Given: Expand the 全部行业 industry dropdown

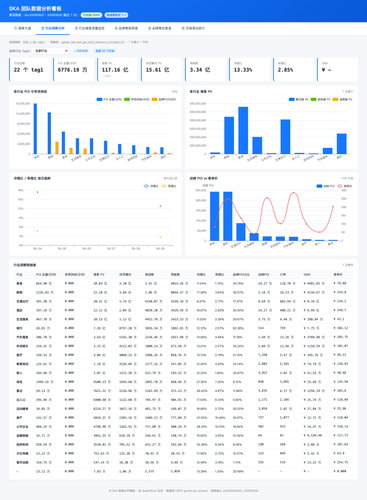Looking at the screenshot, I should click(51, 51).
